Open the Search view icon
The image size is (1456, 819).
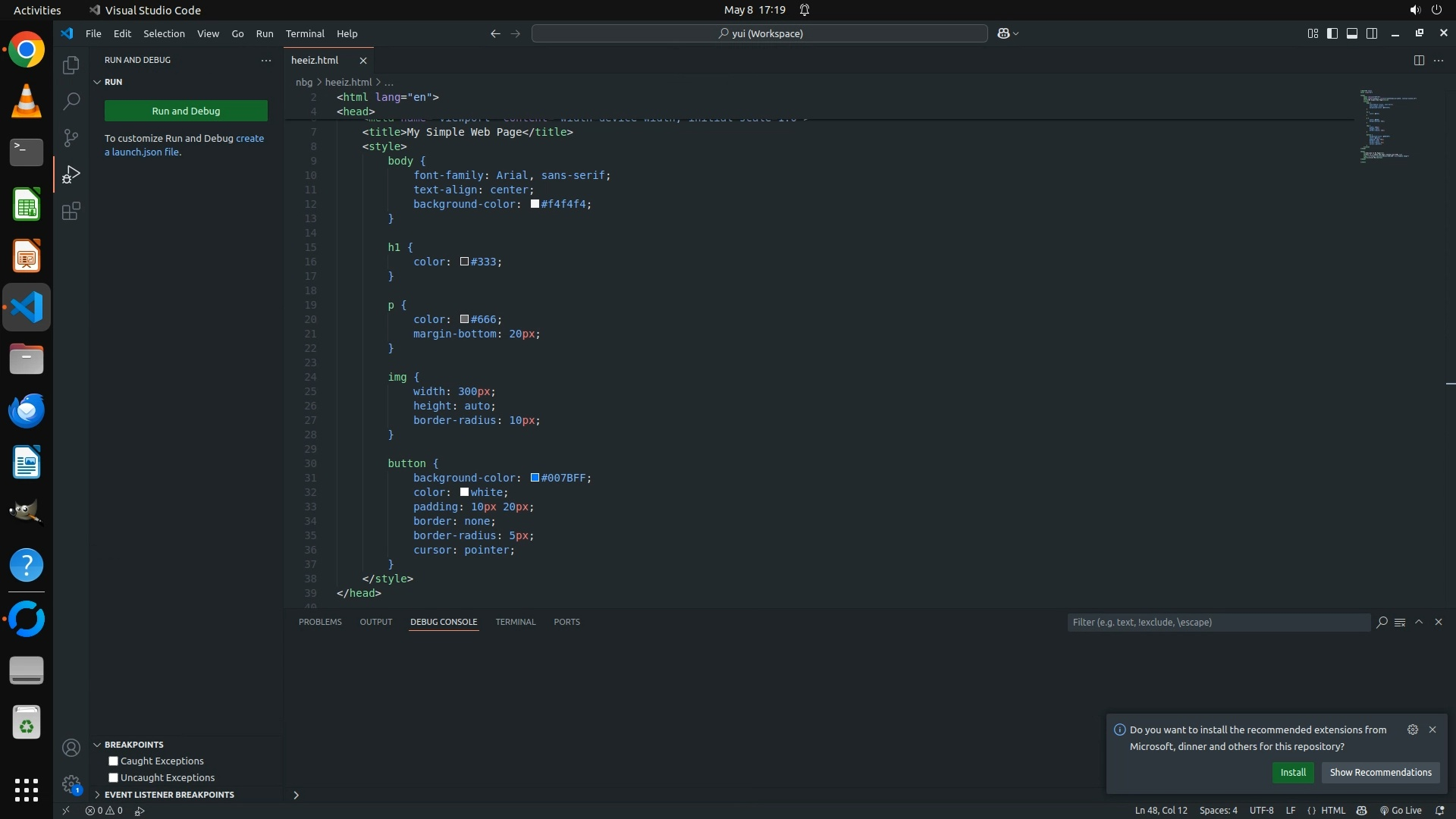(71, 101)
